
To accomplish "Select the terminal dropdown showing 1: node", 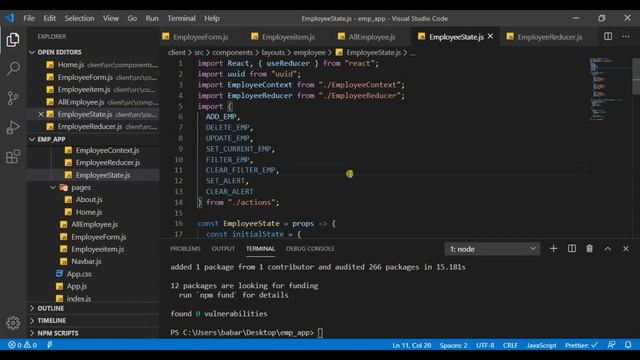I will tap(492, 249).
